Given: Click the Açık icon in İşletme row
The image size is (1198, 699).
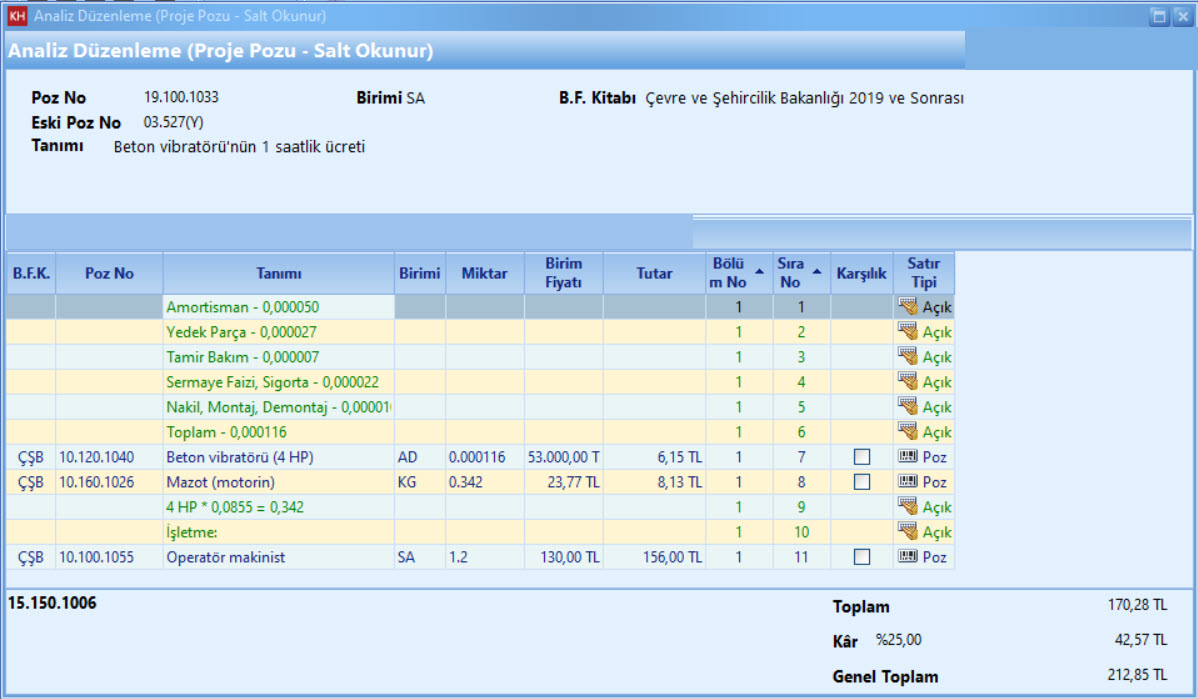Looking at the screenshot, I should (x=908, y=532).
